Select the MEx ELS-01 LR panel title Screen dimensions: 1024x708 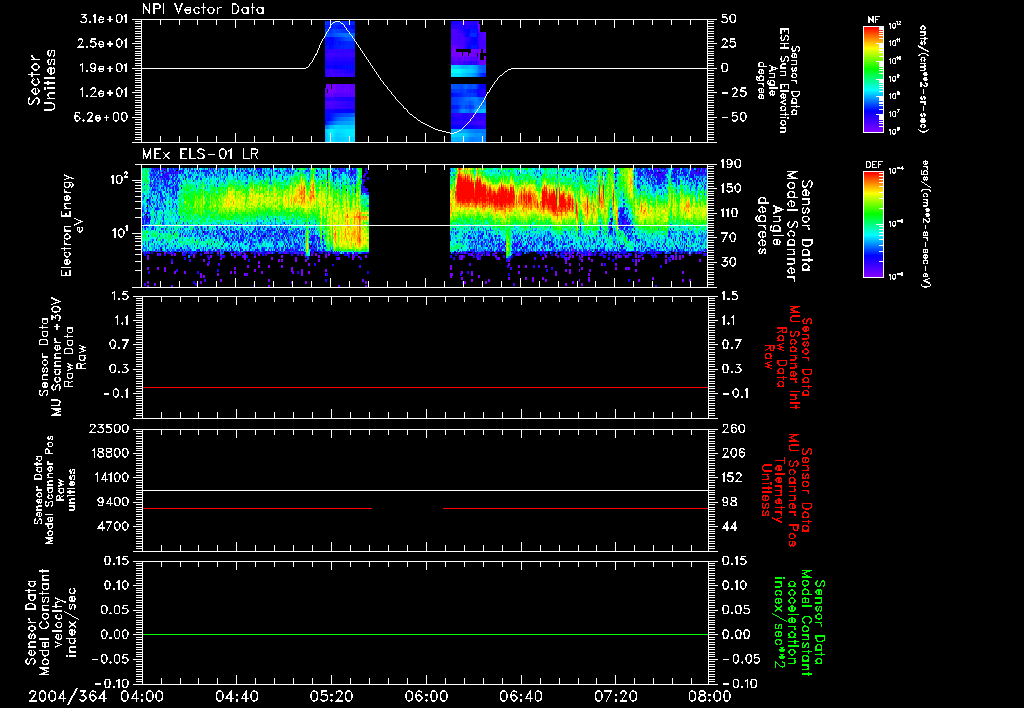point(200,154)
